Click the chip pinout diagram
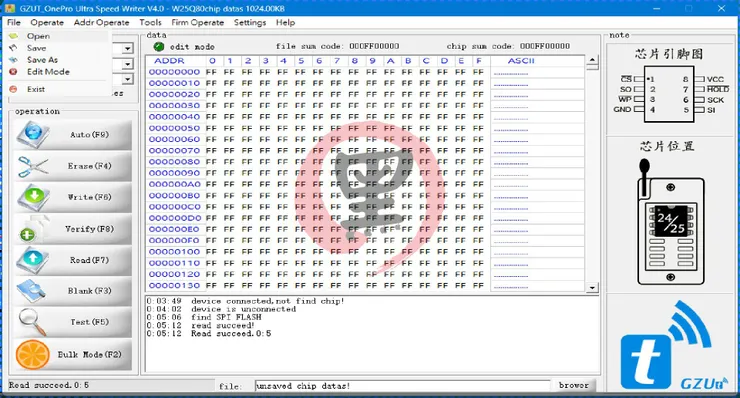This screenshot has height=398, width=740. click(670, 94)
